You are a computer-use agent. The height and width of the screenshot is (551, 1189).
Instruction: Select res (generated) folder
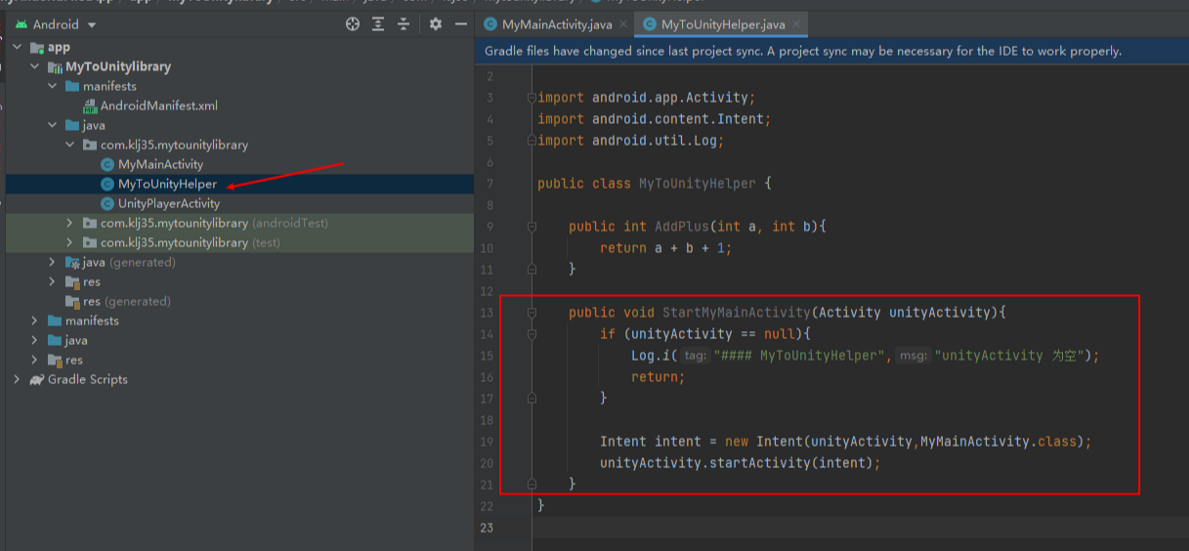coord(127,302)
